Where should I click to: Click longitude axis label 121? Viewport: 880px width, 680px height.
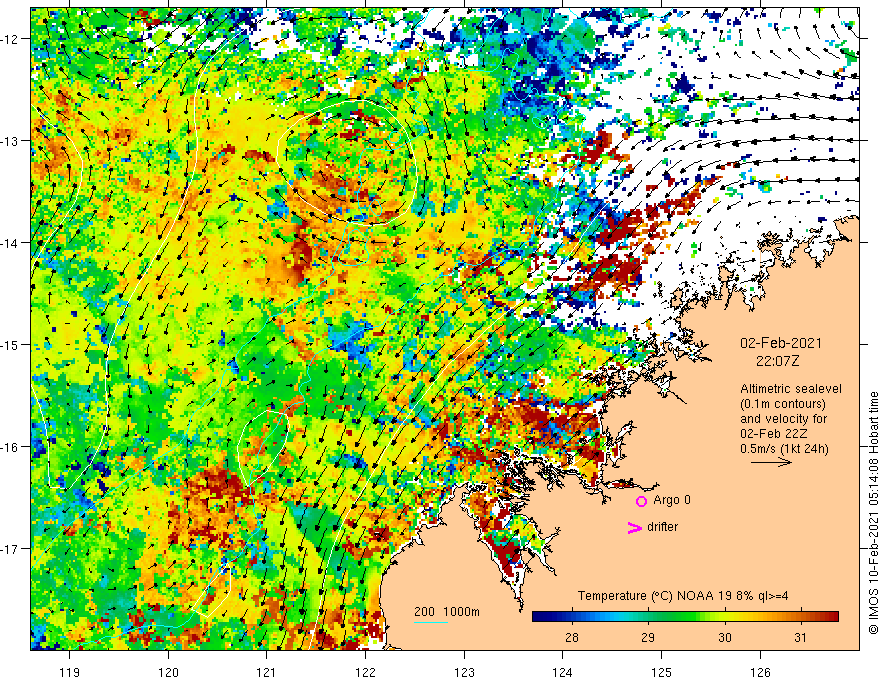[x=267, y=672]
